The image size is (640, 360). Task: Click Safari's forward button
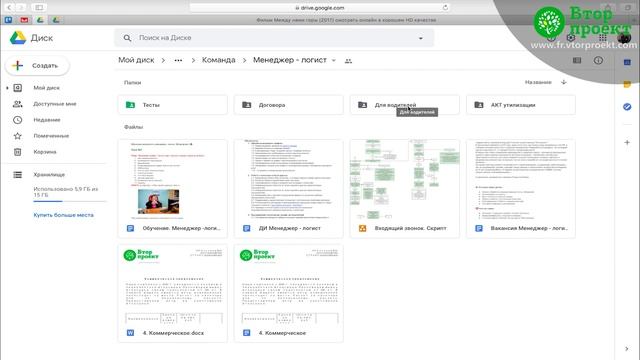[21, 7]
